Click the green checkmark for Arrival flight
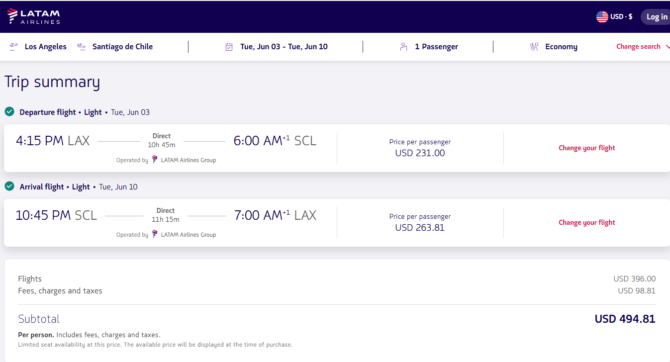 click(x=9, y=186)
